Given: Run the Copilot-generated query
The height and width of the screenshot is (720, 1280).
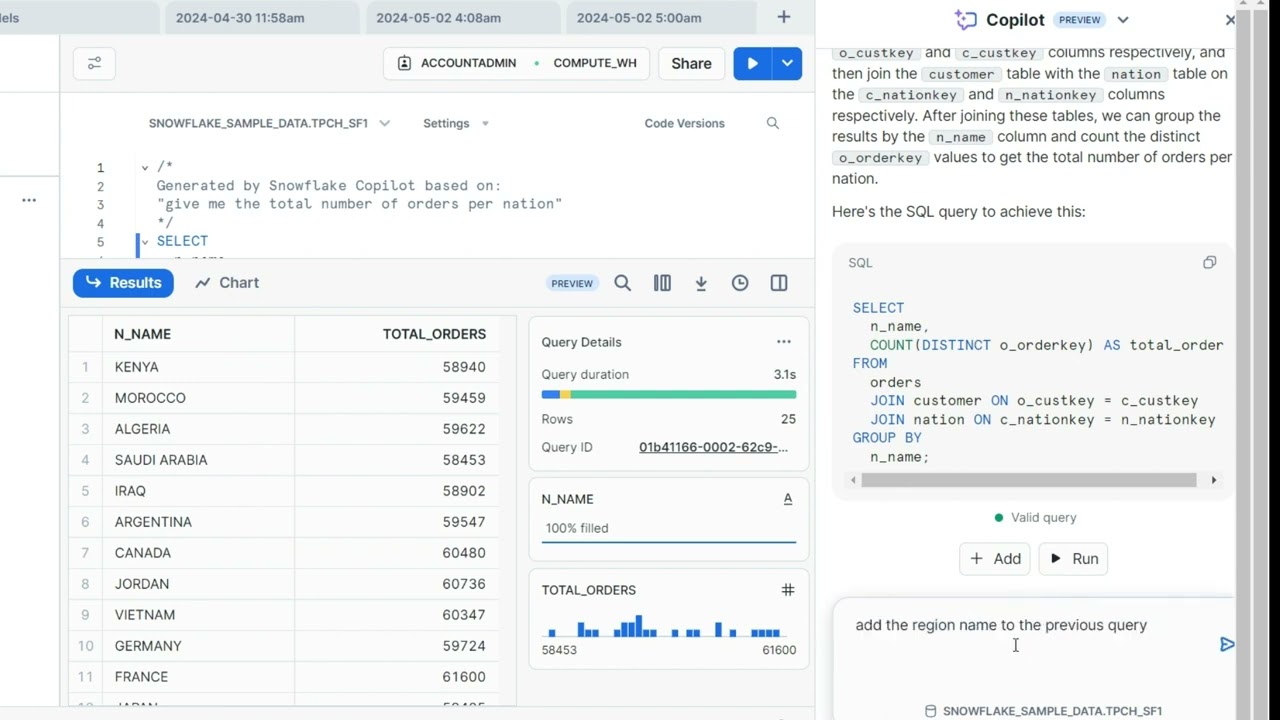Looking at the screenshot, I should click(1075, 559).
